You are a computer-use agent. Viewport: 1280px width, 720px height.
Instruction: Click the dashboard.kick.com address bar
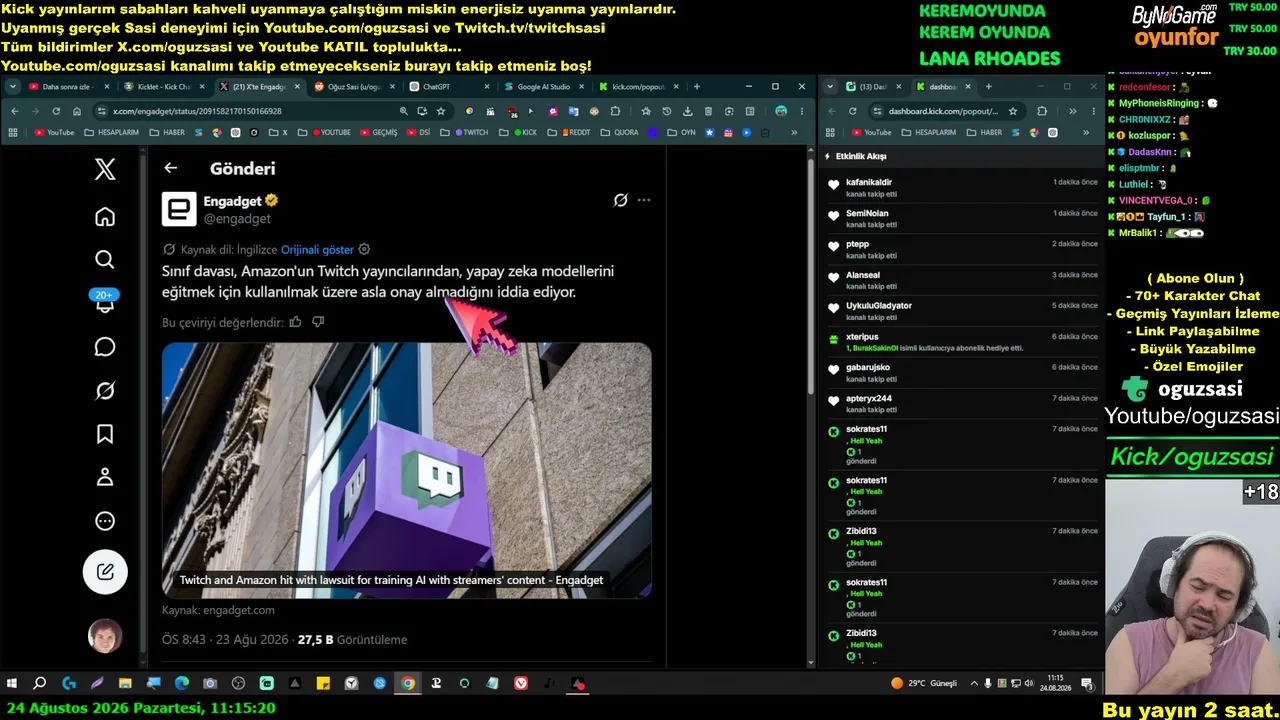[x=944, y=111]
